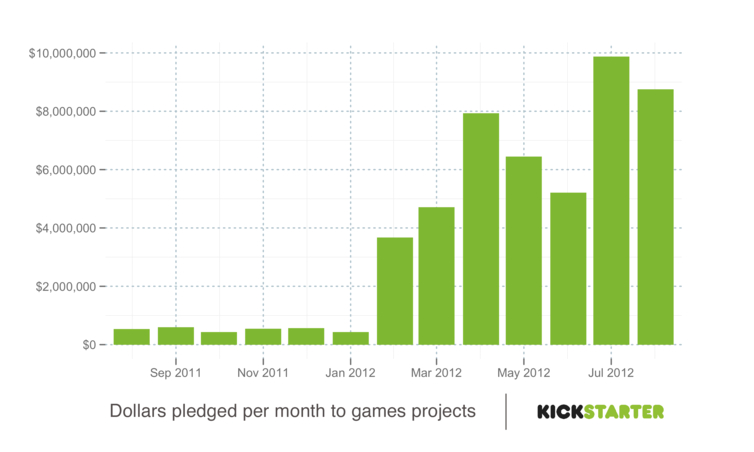Click the tallest bar for July 2012
This screenshot has height=452, width=754.
[x=611, y=200]
